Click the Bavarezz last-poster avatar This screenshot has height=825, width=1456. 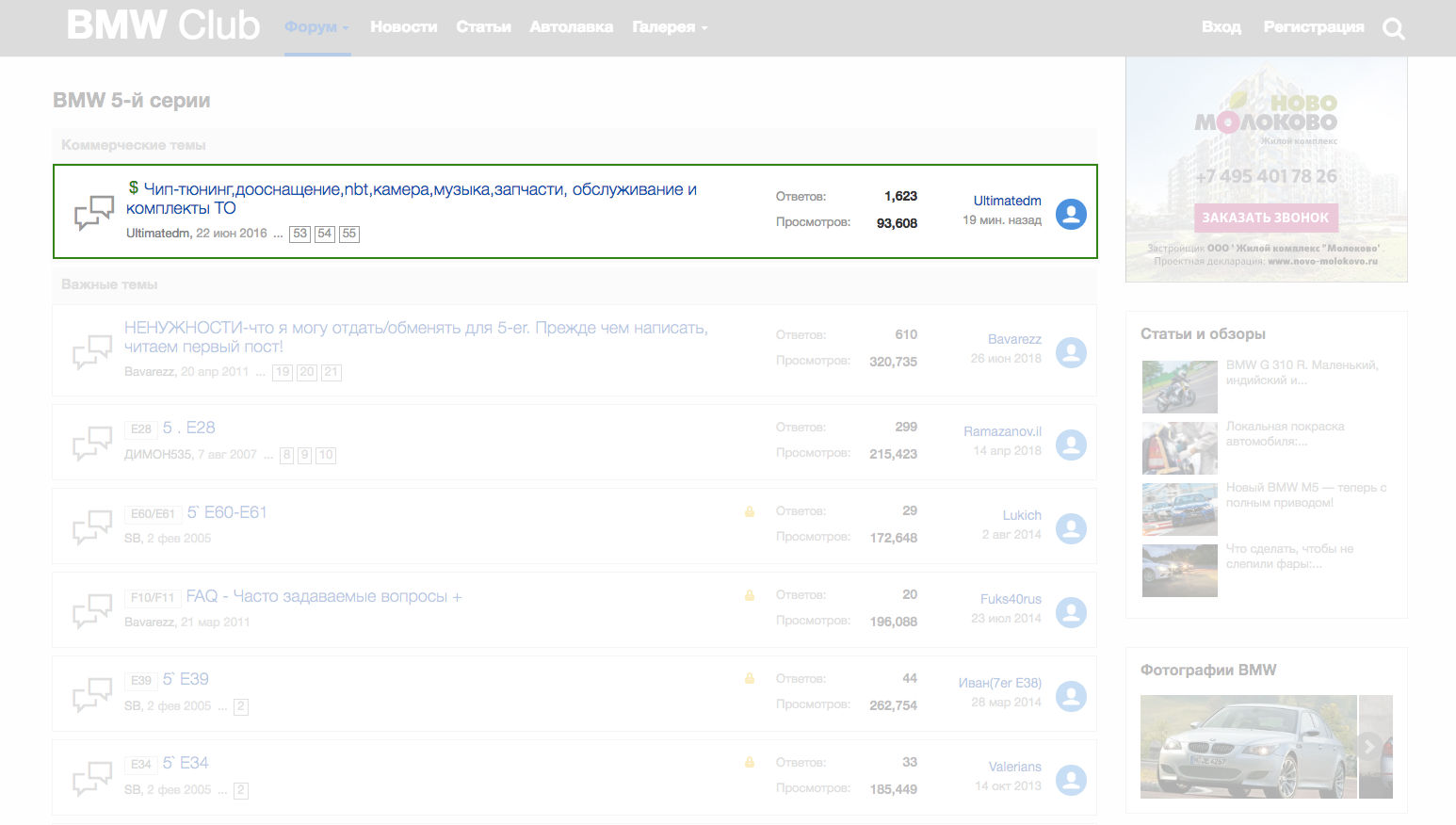click(x=1071, y=352)
